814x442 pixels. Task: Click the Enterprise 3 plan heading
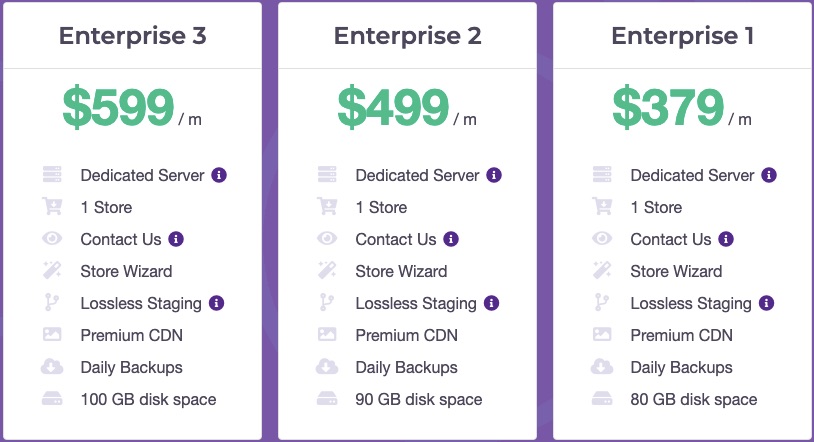click(133, 36)
